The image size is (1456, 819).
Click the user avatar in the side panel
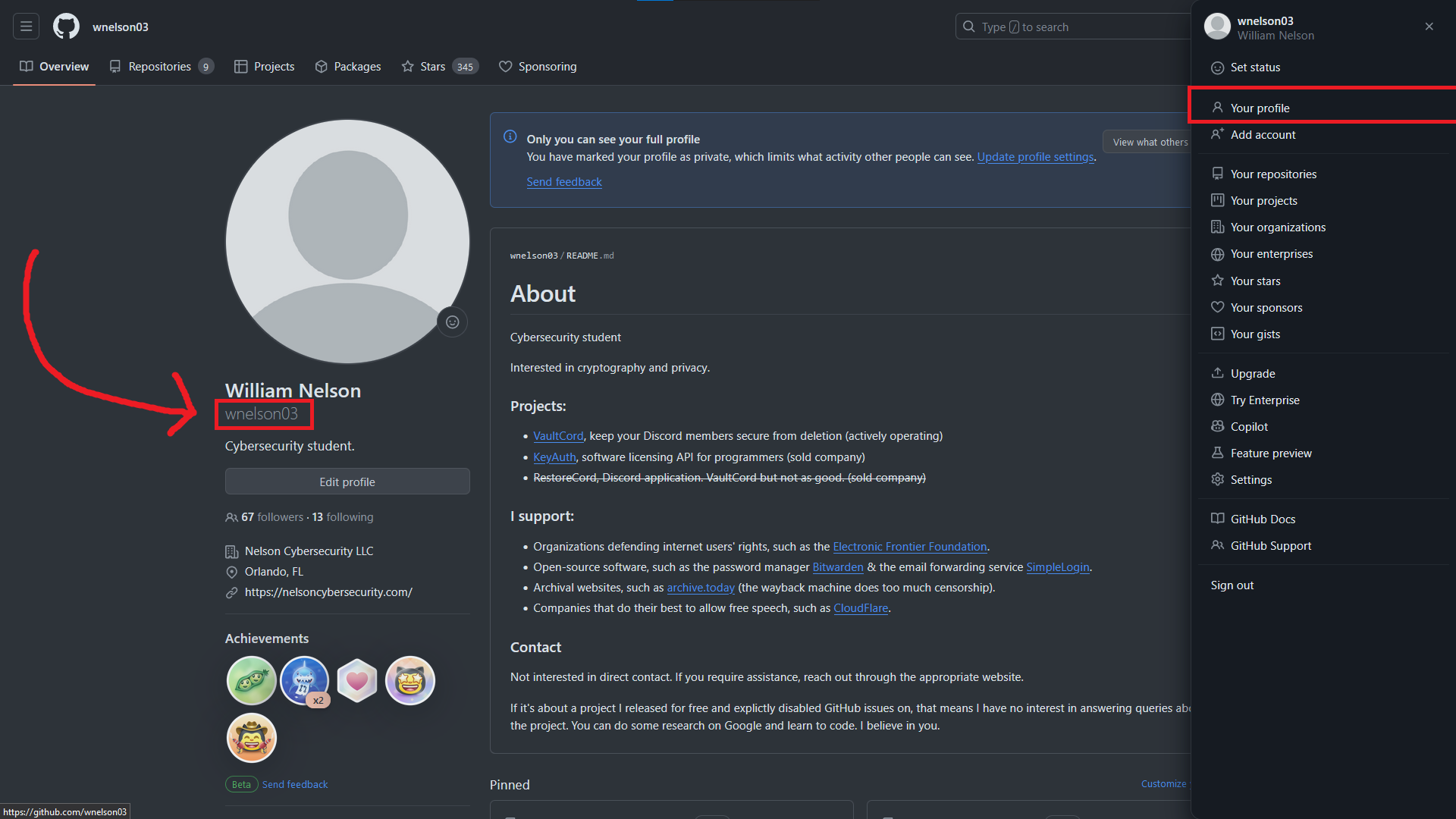[x=1217, y=27]
